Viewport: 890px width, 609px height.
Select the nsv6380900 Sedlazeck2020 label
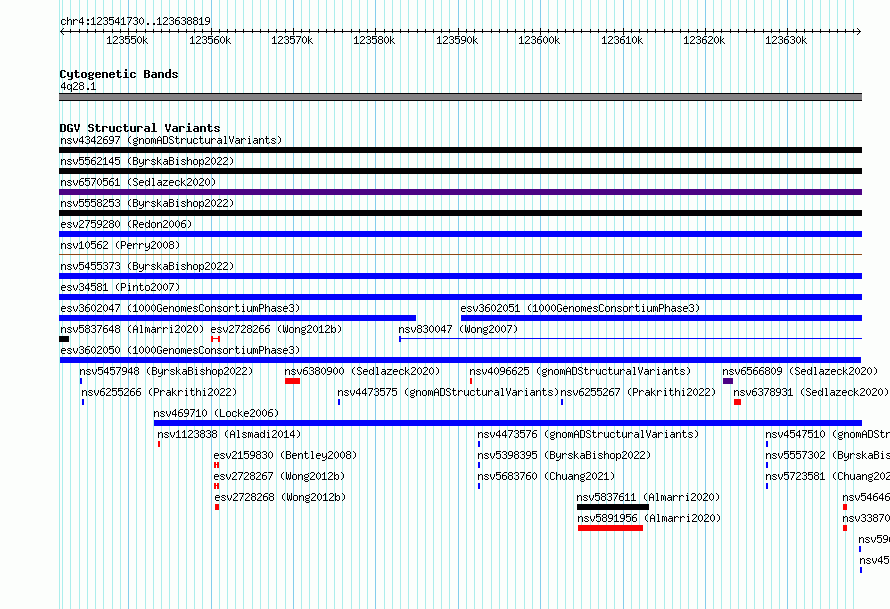[362, 371]
